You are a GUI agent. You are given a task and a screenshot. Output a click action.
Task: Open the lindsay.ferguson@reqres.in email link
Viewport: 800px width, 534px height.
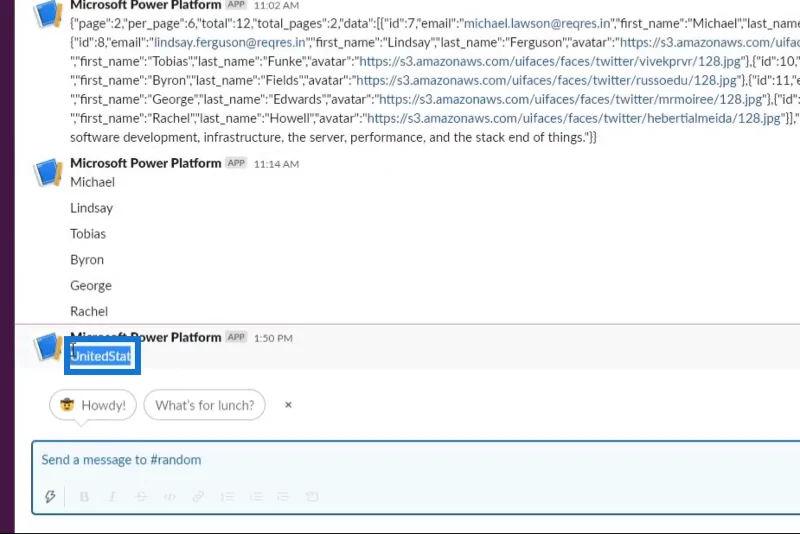pos(230,42)
